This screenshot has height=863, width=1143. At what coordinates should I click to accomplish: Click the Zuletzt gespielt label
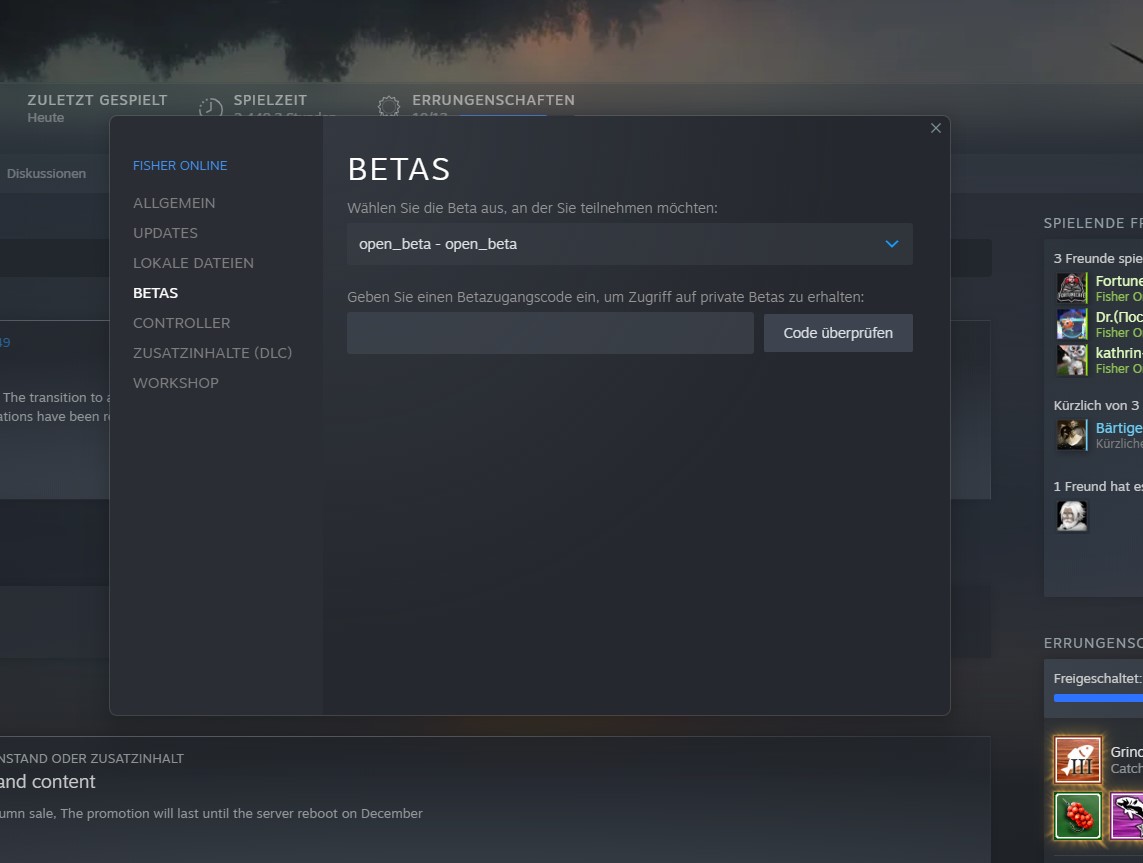point(97,100)
